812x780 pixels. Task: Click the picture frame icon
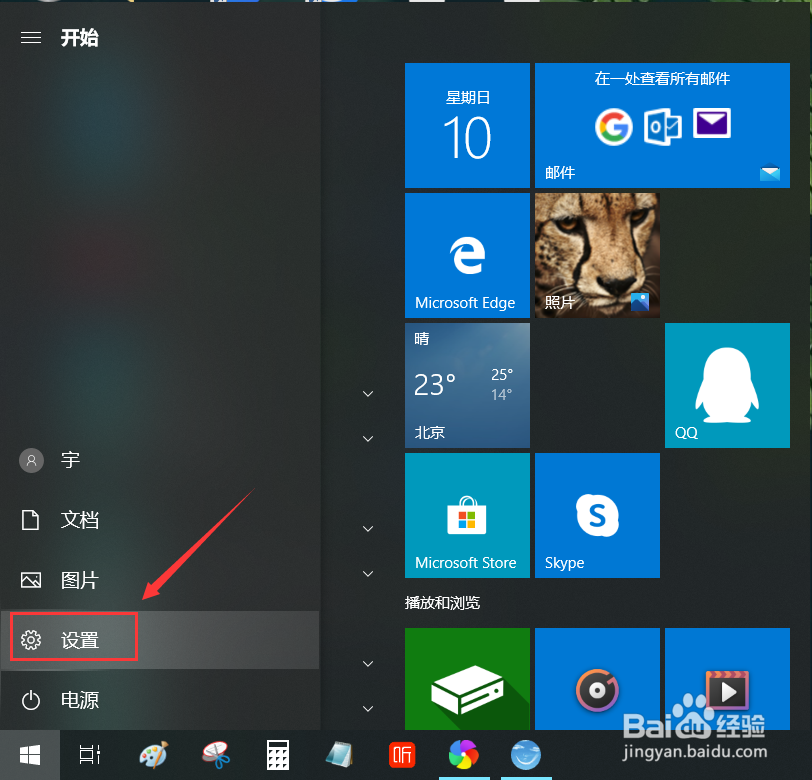click(31, 580)
